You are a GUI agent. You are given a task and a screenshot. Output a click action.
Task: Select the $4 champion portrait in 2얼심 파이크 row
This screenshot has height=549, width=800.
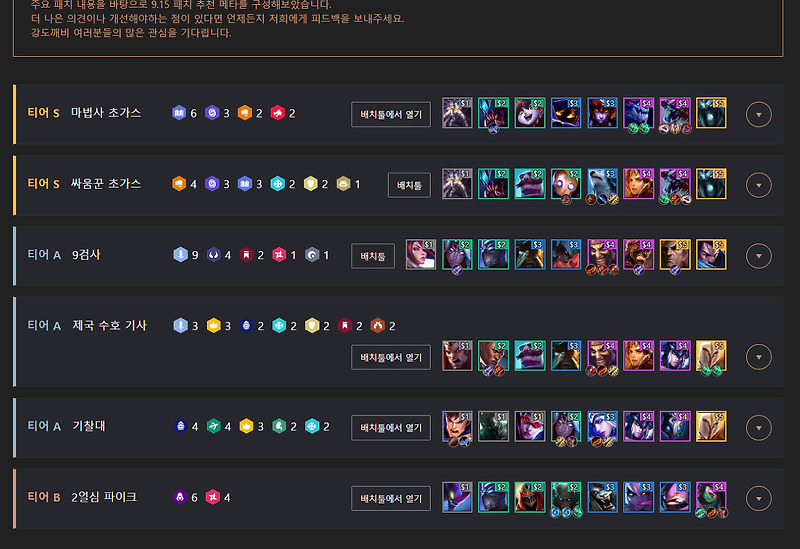tap(711, 497)
